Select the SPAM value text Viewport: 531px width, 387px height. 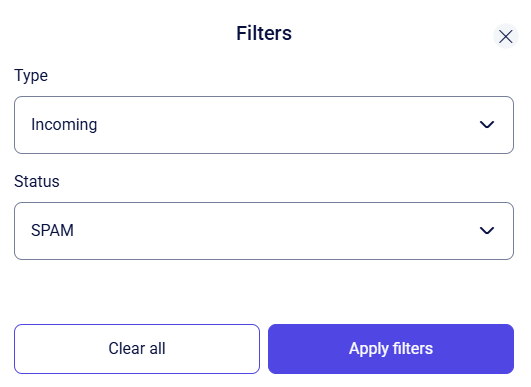(x=52, y=231)
